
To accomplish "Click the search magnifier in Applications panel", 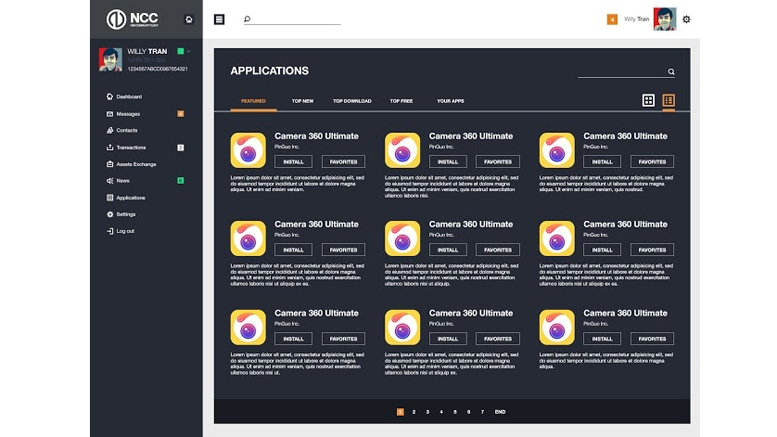I will [671, 72].
